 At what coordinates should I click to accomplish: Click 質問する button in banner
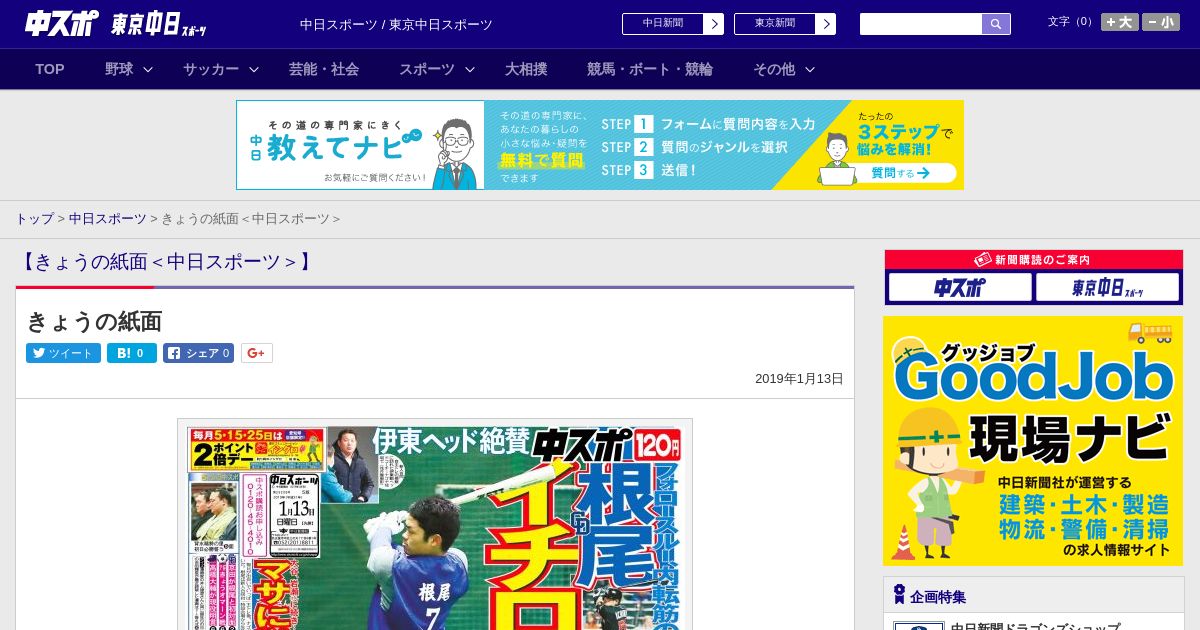(x=899, y=173)
